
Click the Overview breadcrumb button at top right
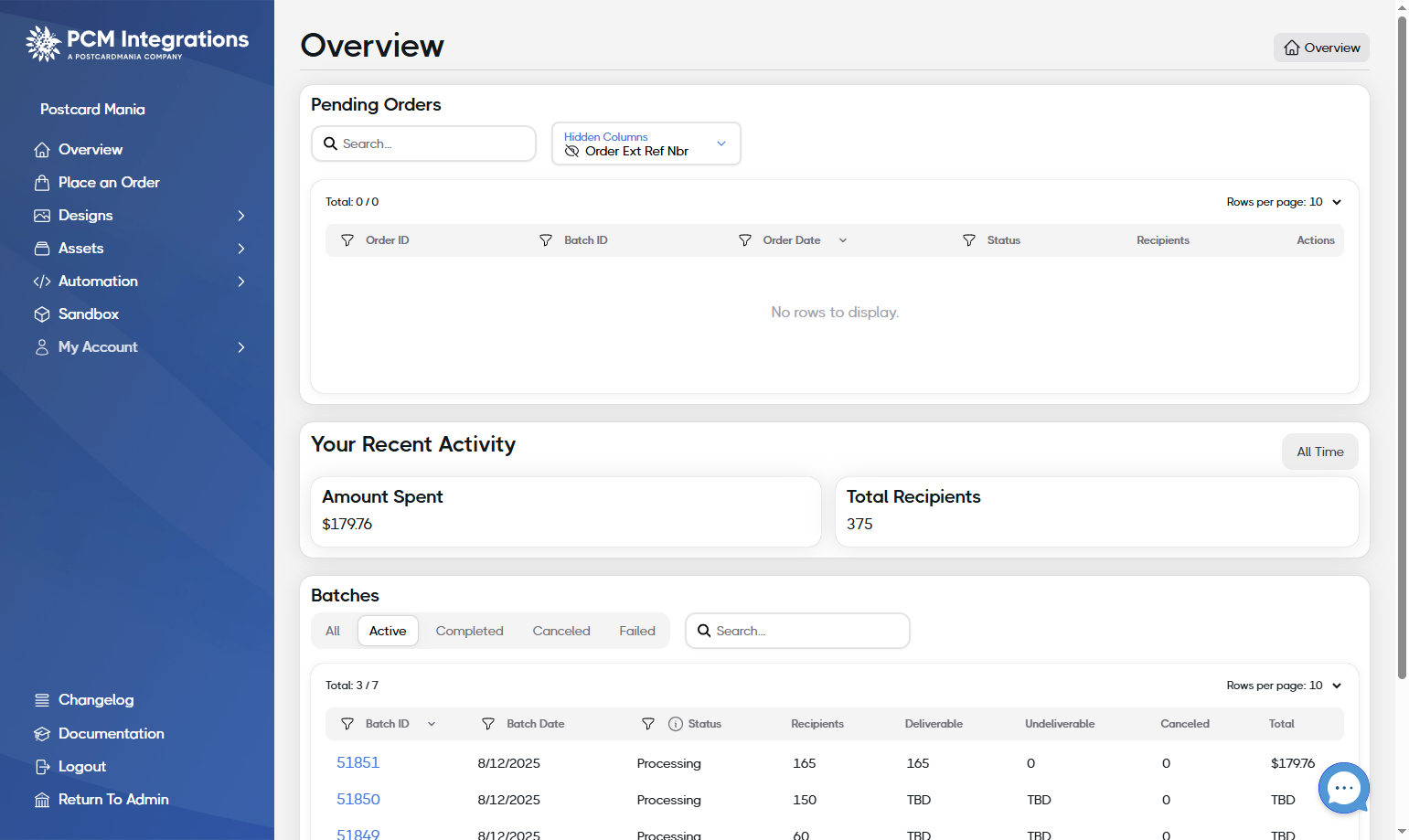pyautogui.click(x=1321, y=48)
